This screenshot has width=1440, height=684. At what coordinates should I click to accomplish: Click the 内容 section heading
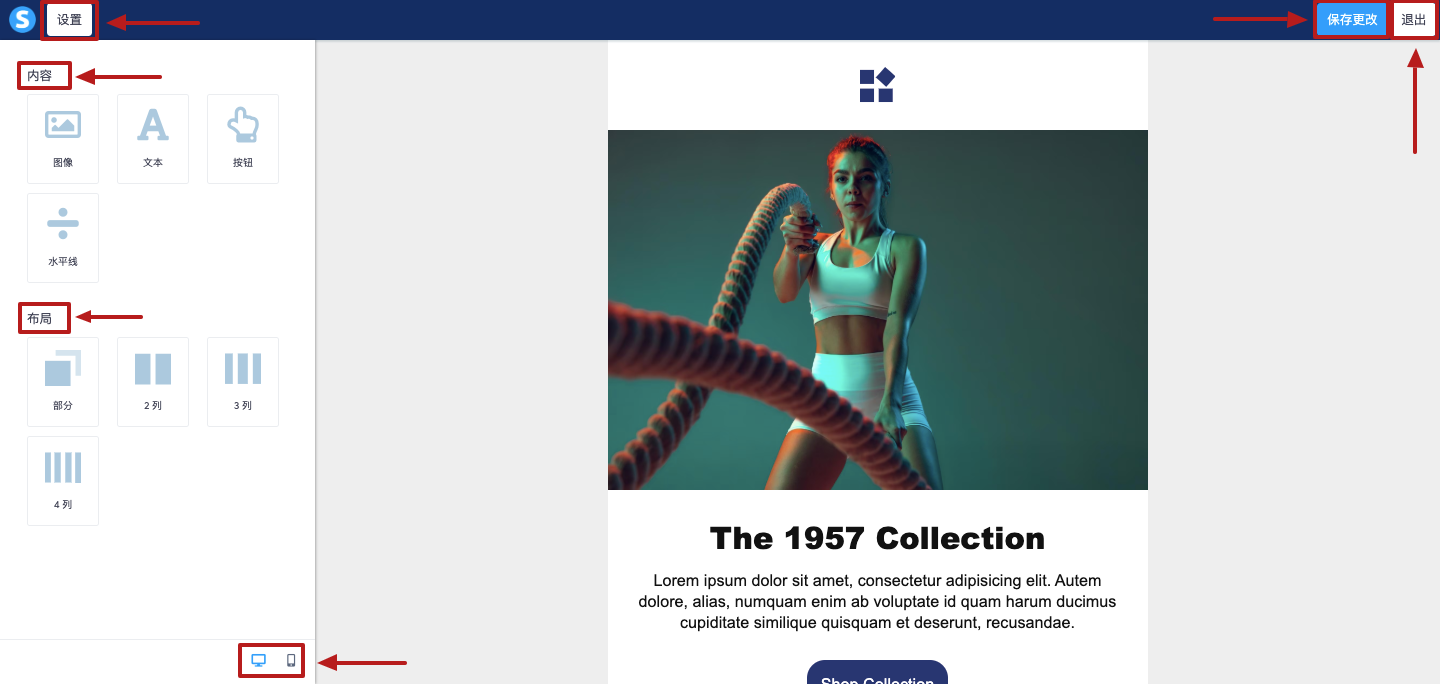pyautogui.click(x=39, y=75)
